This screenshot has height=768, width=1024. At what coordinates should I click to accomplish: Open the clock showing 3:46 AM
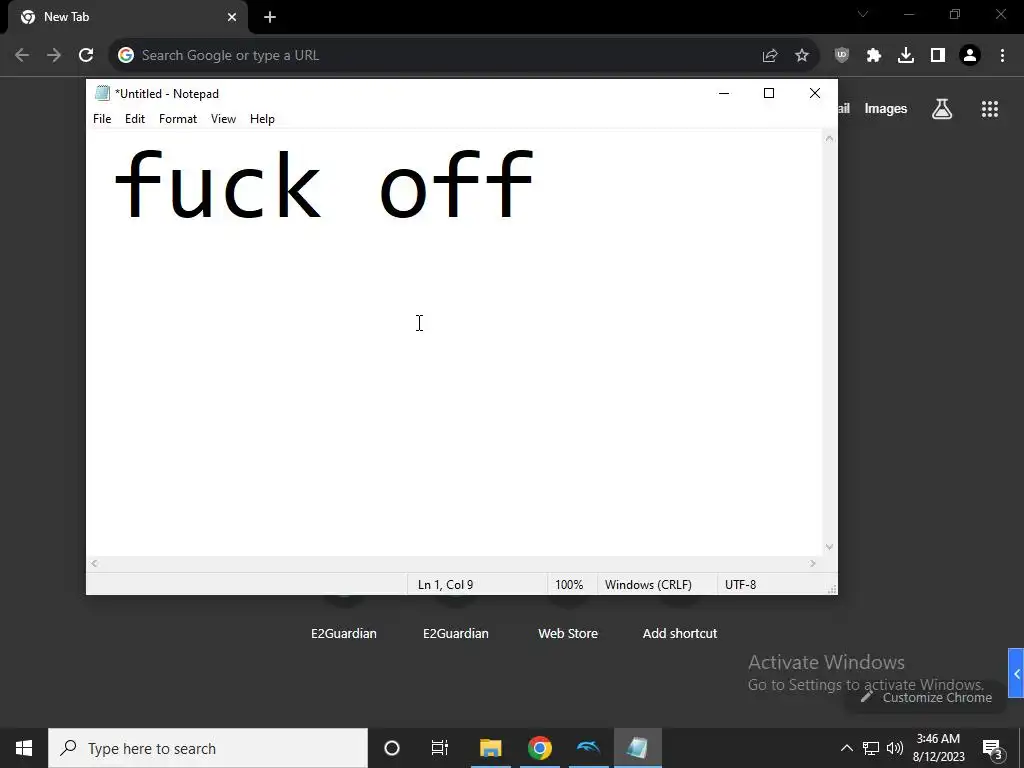pos(938,748)
